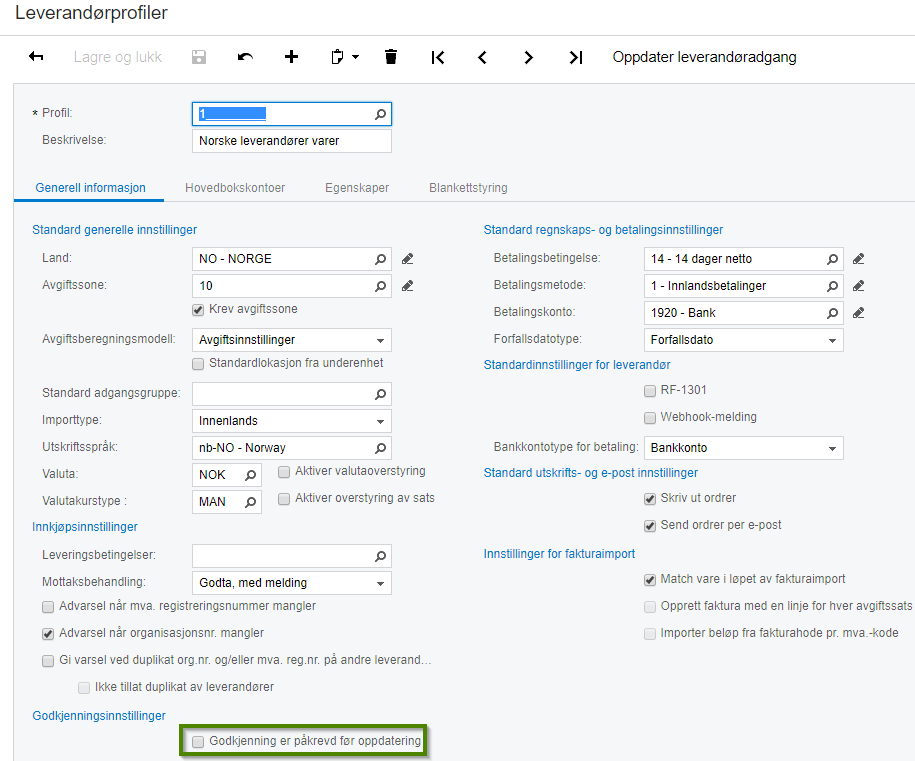This screenshot has height=761, width=915.
Task: Add new profile with plus icon
Action: (291, 57)
